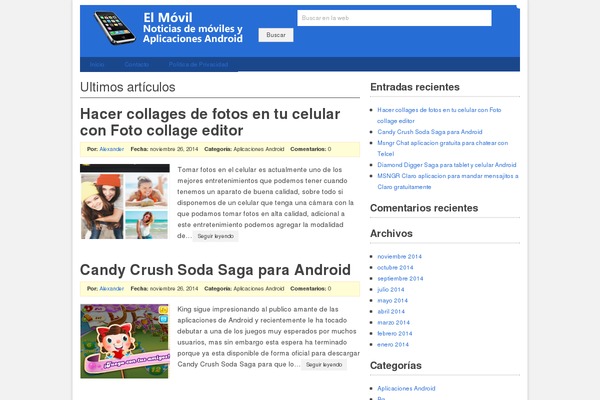The image size is (600, 400).
Task: Open recent entry 'Msngr Chat aplicacion gratuita'
Action: [442, 148]
